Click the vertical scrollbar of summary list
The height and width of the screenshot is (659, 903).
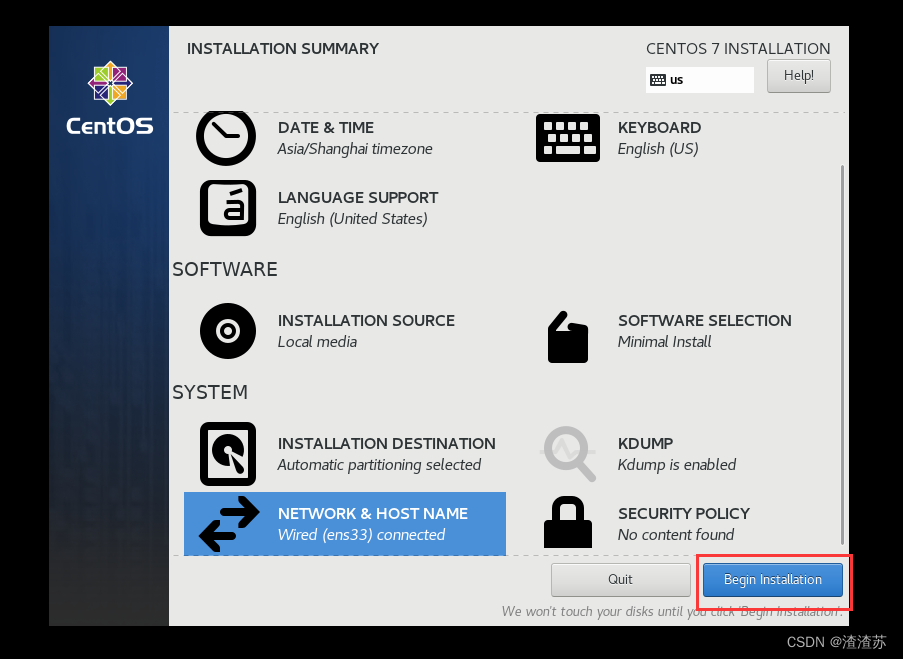click(843, 354)
